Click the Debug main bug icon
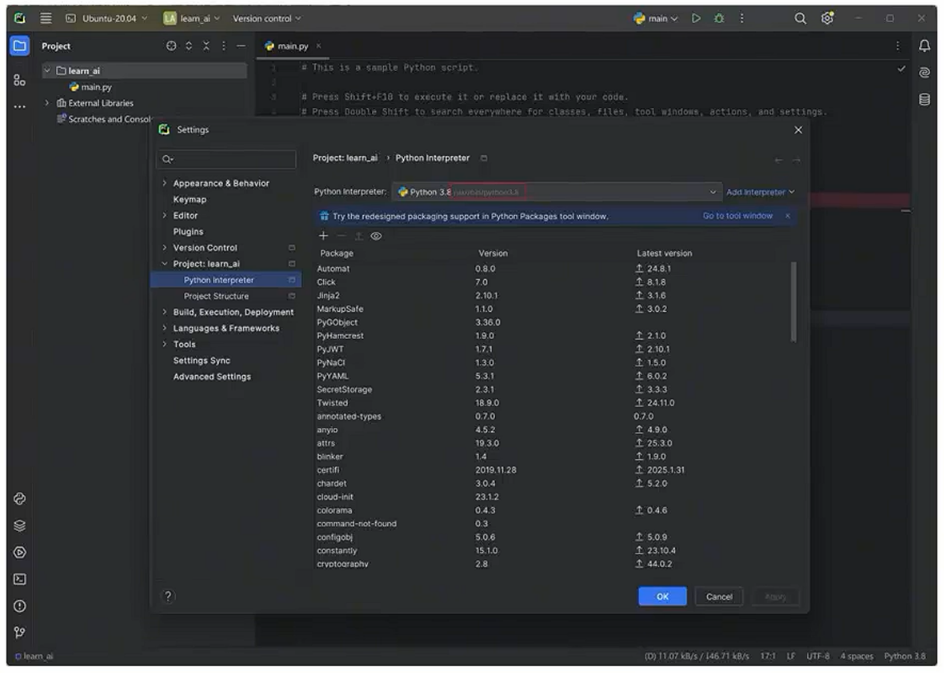944x673 pixels. tap(719, 18)
